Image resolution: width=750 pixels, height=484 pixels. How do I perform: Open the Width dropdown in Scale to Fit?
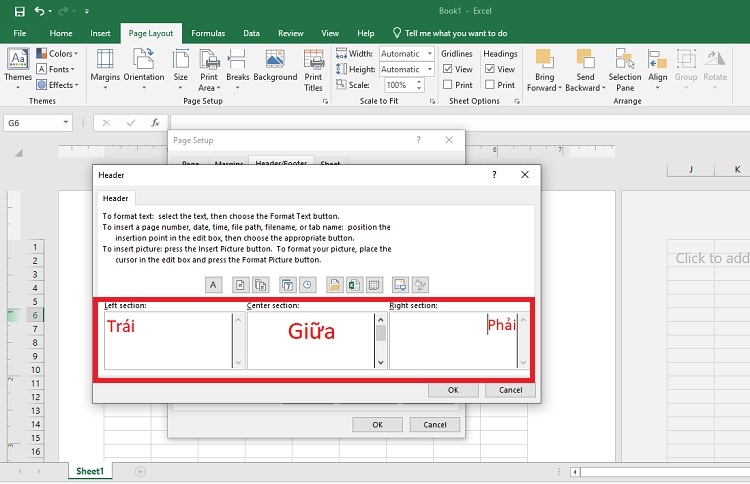coord(430,54)
